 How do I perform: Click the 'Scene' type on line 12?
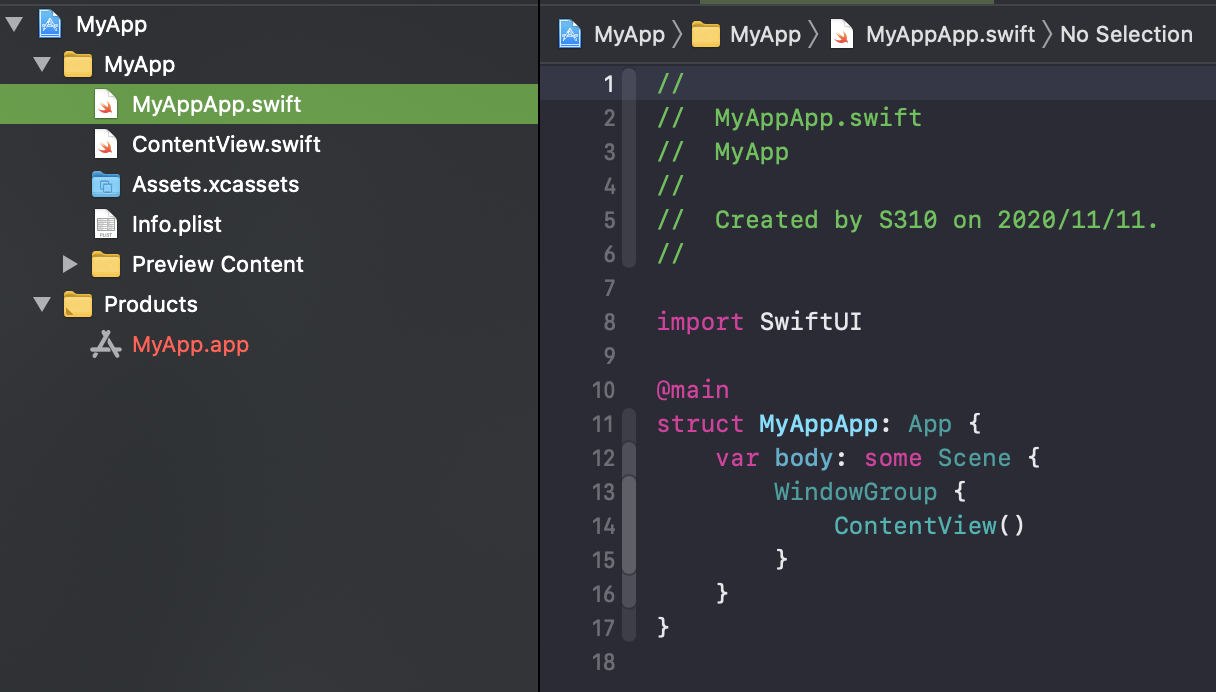974,458
